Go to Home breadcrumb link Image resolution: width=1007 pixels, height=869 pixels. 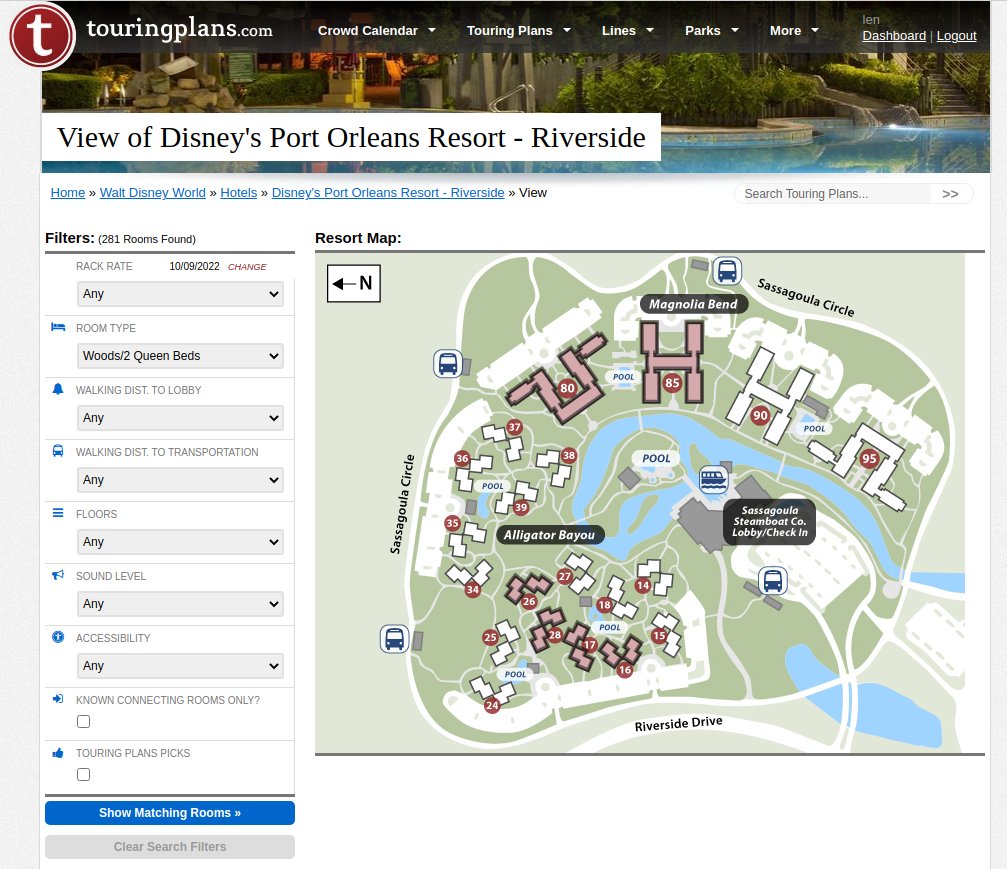[x=68, y=193]
